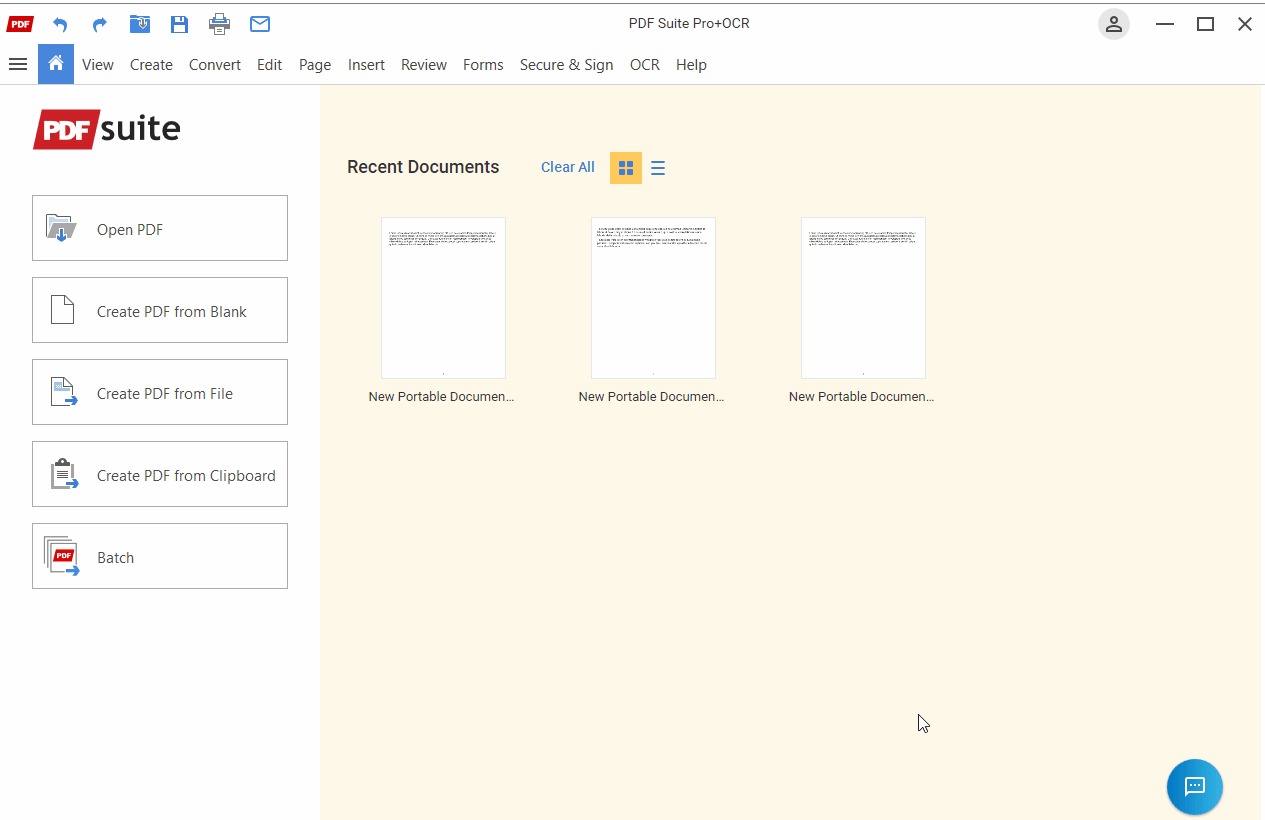The width and height of the screenshot is (1265, 820).
Task: Switch to grid view of recent documents
Action: tap(626, 168)
